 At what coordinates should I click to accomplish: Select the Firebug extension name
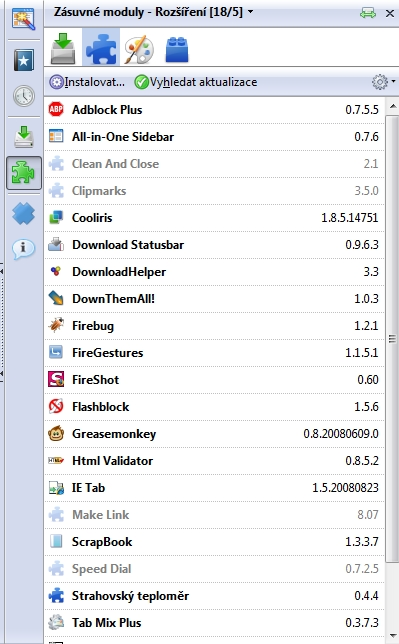point(93,326)
